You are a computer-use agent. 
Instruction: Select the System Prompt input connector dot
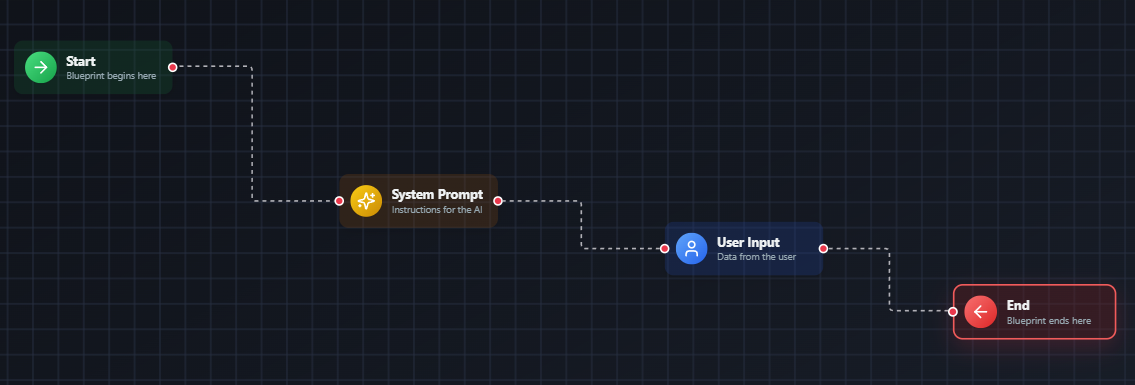tap(339, 201)
